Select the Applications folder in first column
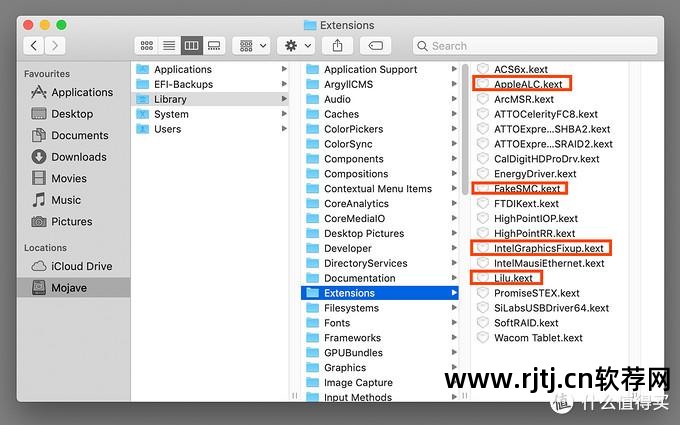The image size is (680, 425). 211,69
